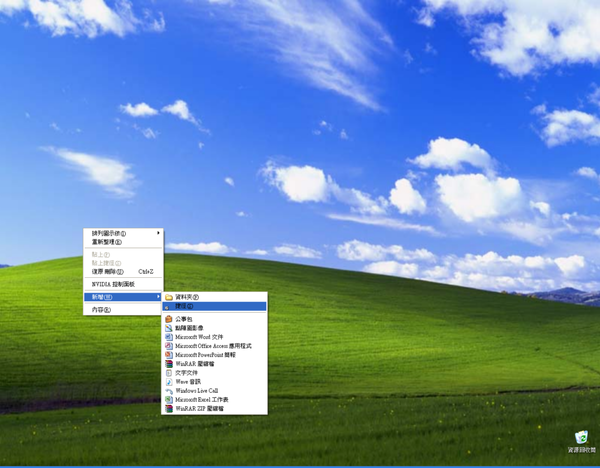Choose Wave 音訊 sound entry
The width and height of the screenshot is (600, 468).
click(x=214, y=382)
